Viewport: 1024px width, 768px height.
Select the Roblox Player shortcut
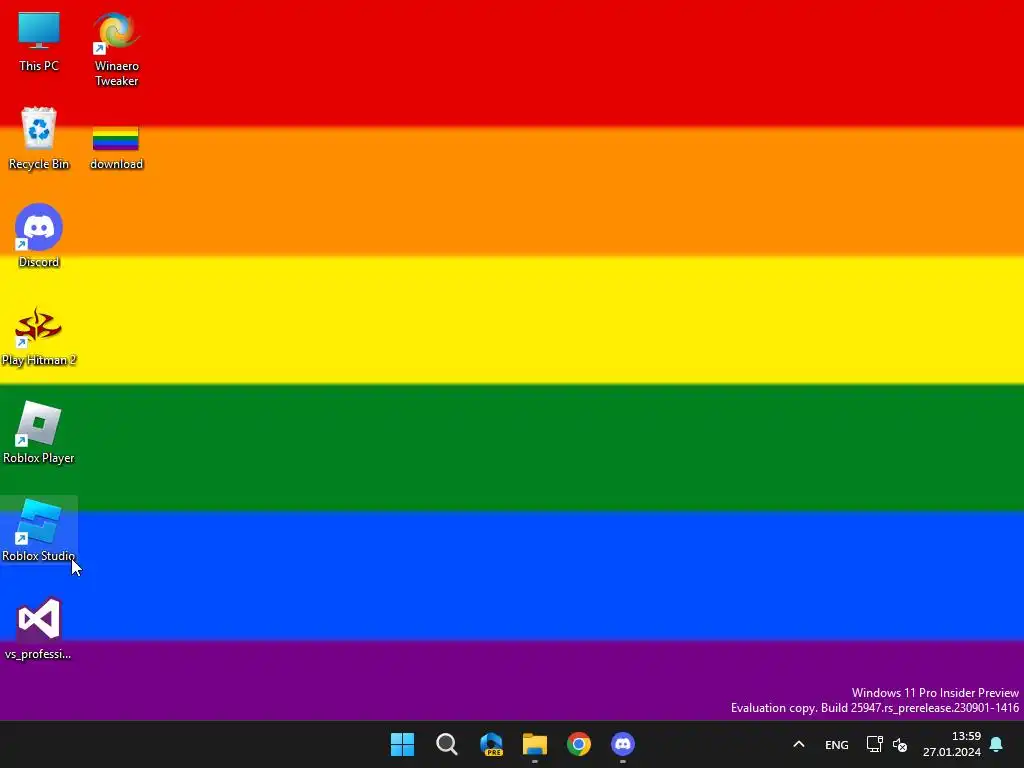click(x=39, y=432)
